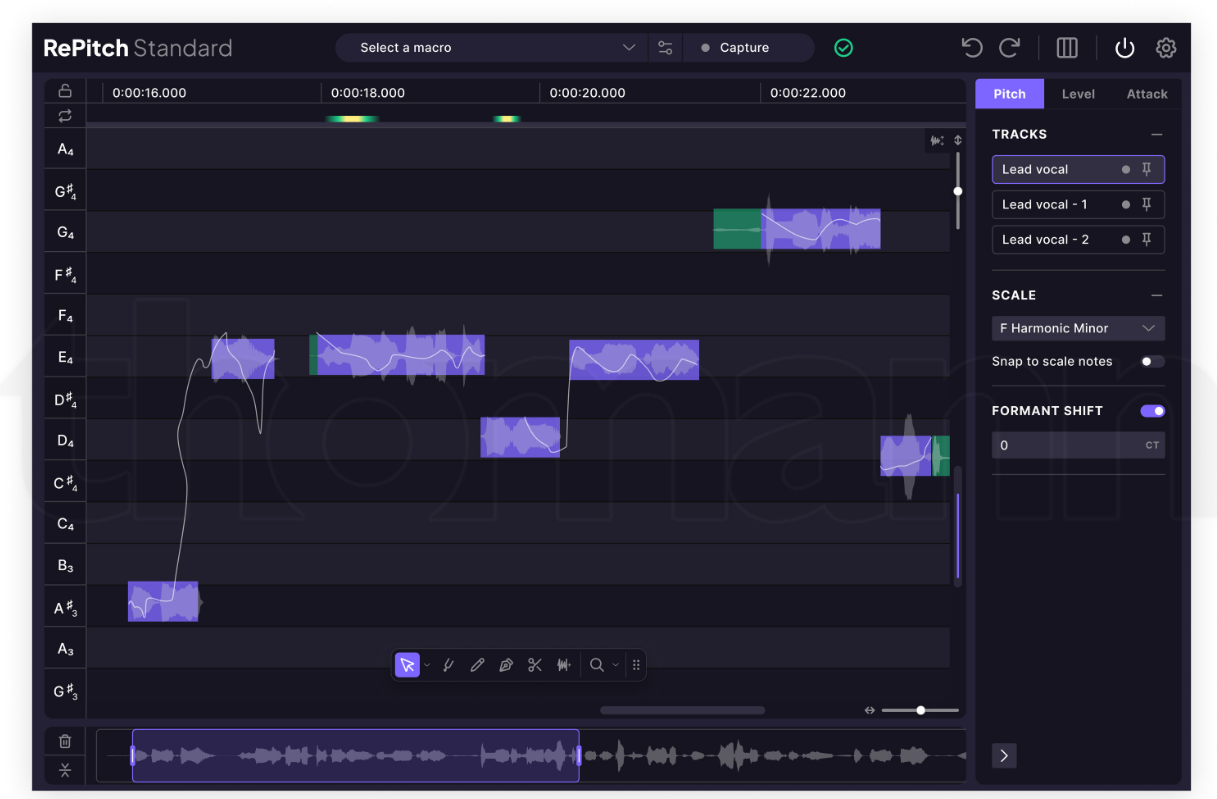
Task: Turn off the Formant Shift toggle
Action: coord(1152,411)
